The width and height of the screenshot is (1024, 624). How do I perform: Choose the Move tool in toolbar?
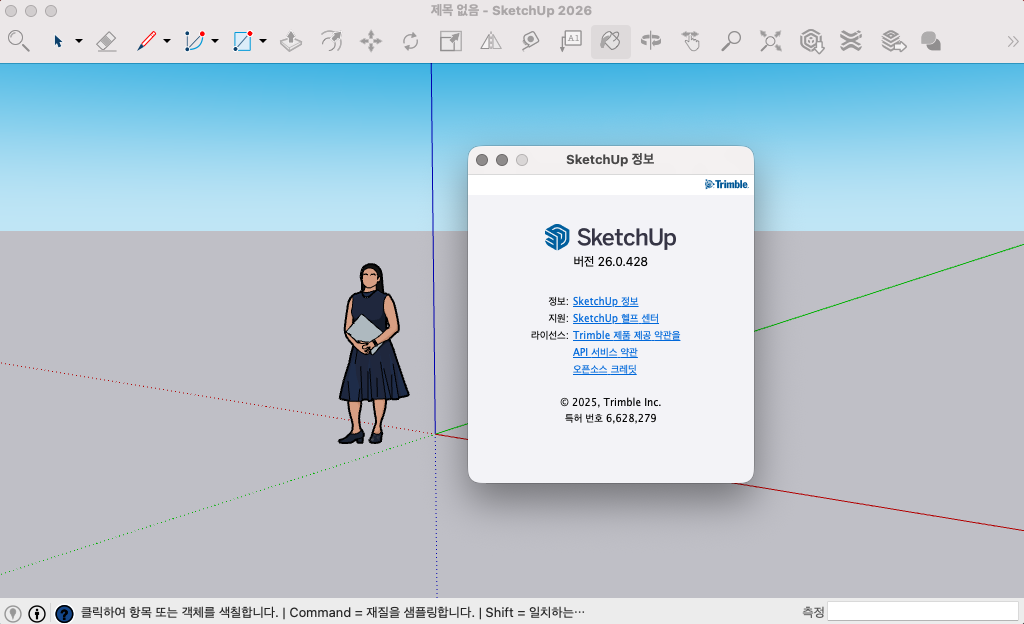click(371, 41)
